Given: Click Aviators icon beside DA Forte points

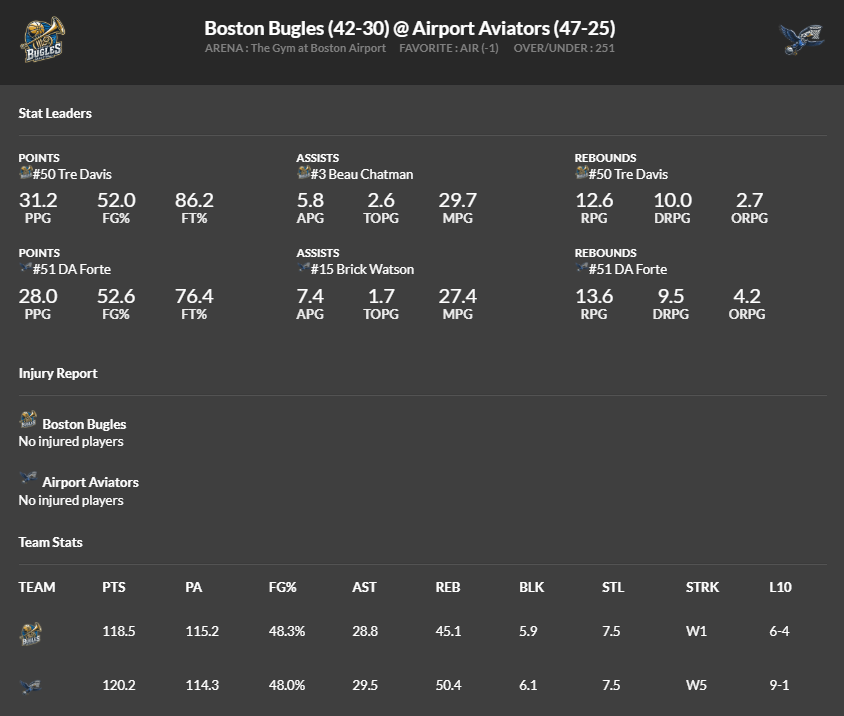Looking at the screenshot, I should click(x=26, y=268).
